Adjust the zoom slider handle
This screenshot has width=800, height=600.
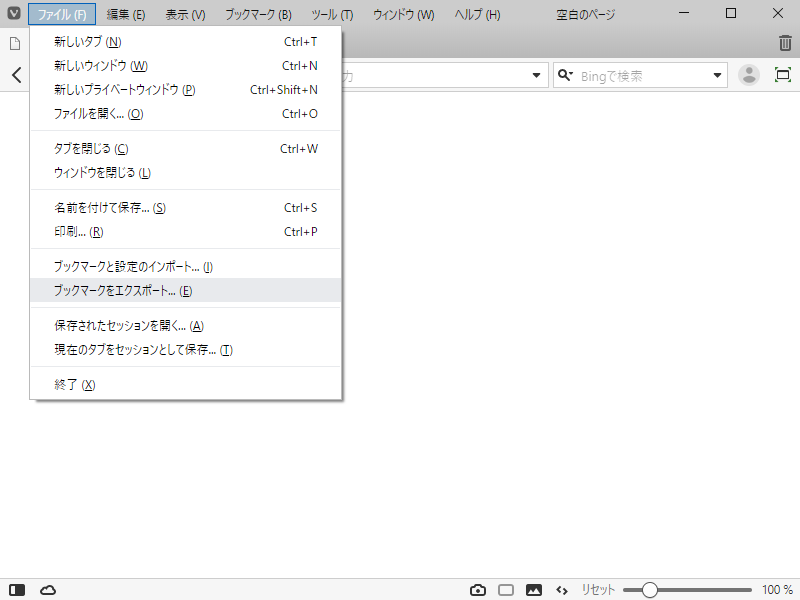coord(649,590)
